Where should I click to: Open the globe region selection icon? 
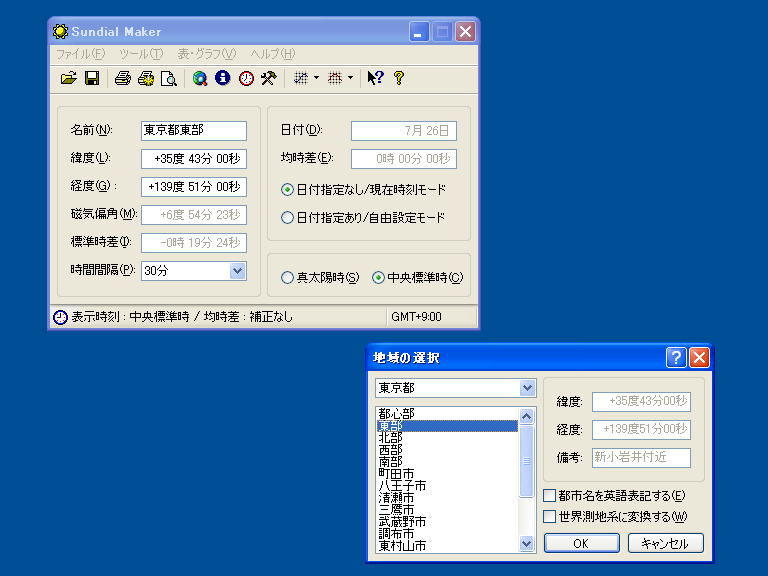(200, 78)
